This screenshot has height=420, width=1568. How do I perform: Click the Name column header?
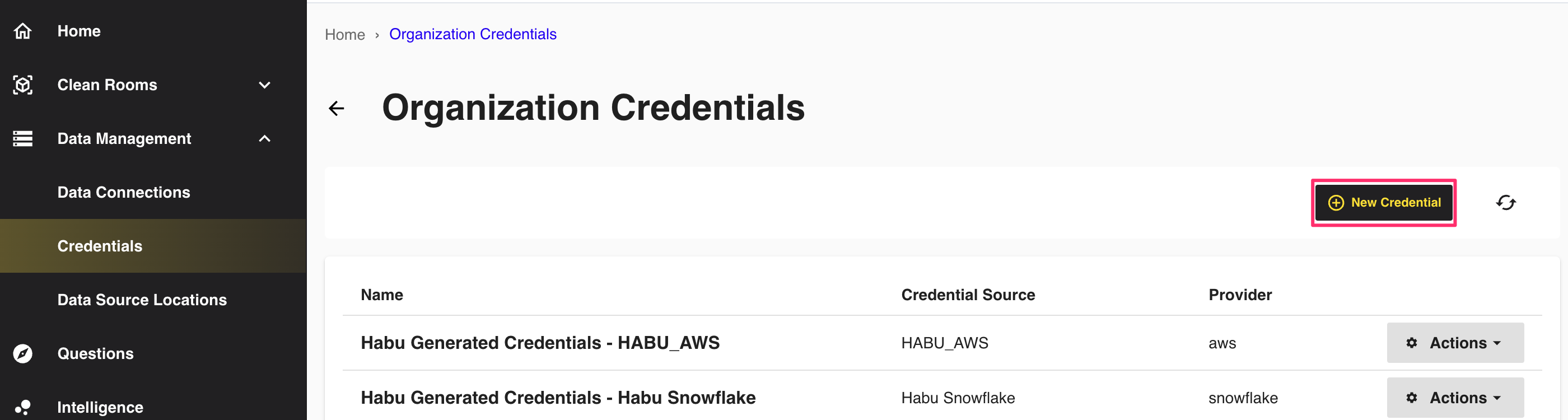pyautogui.click(x=382, y=295)
